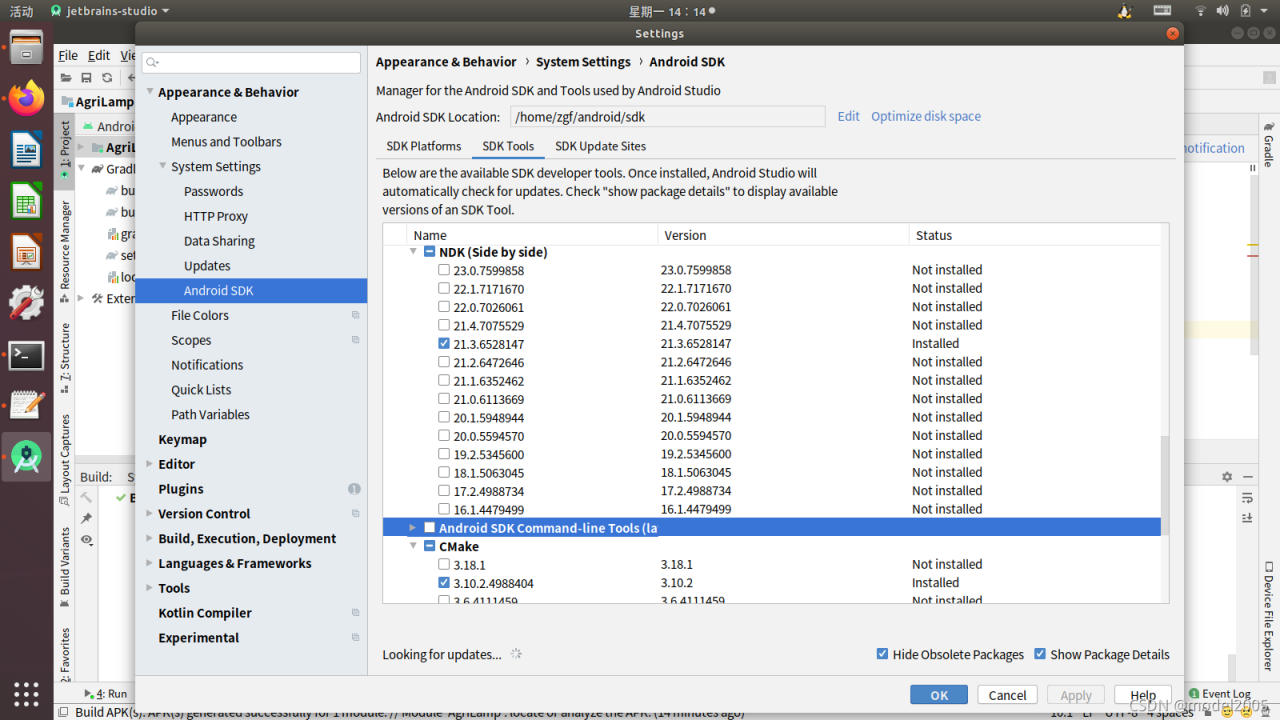
Task: Open Show Applications grid icon
Action: pos(27,693)
